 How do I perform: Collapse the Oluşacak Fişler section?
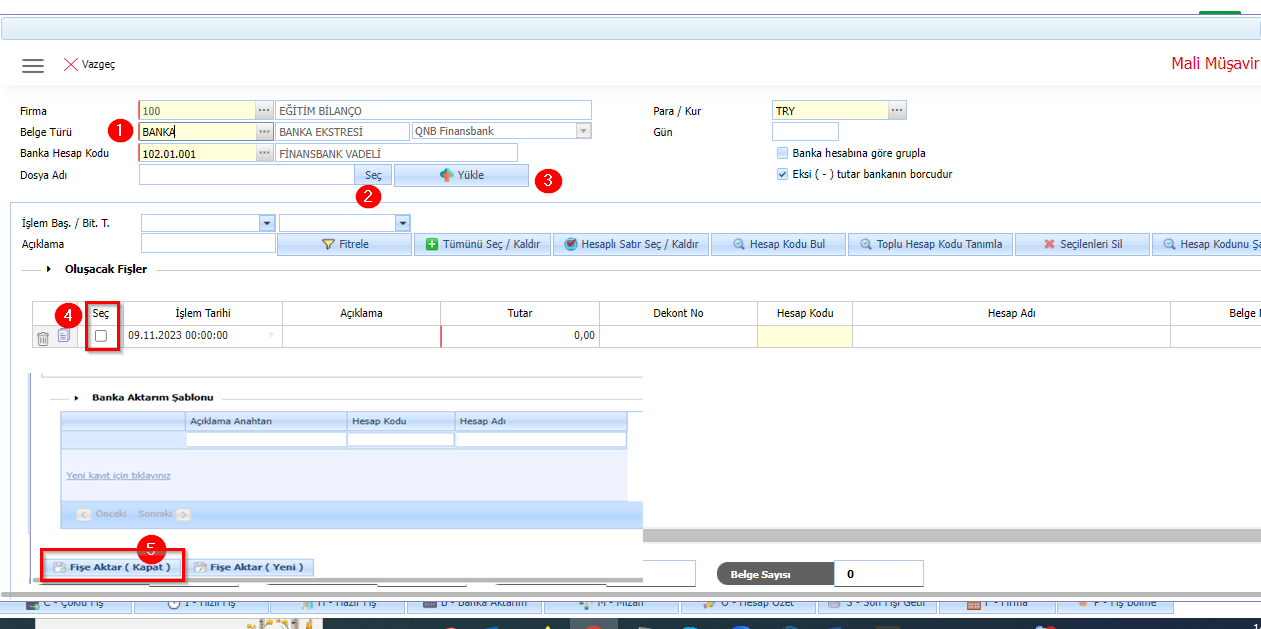50,269
